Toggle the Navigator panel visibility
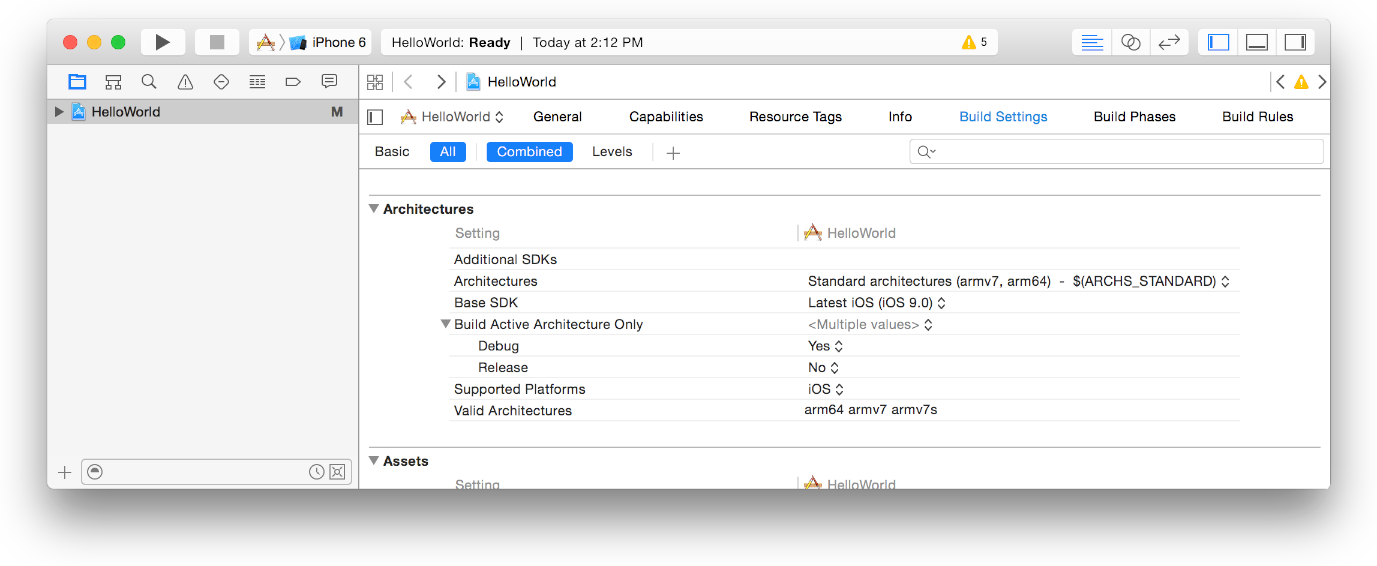 coord(1218,42)
